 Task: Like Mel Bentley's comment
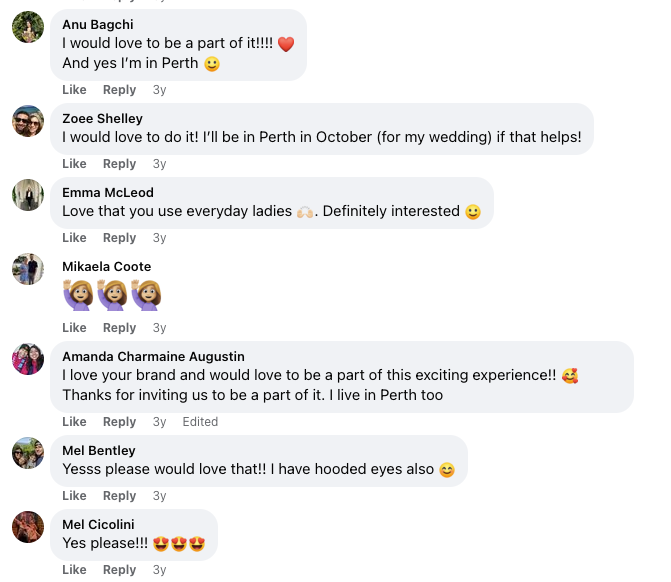tap(74, 496)
